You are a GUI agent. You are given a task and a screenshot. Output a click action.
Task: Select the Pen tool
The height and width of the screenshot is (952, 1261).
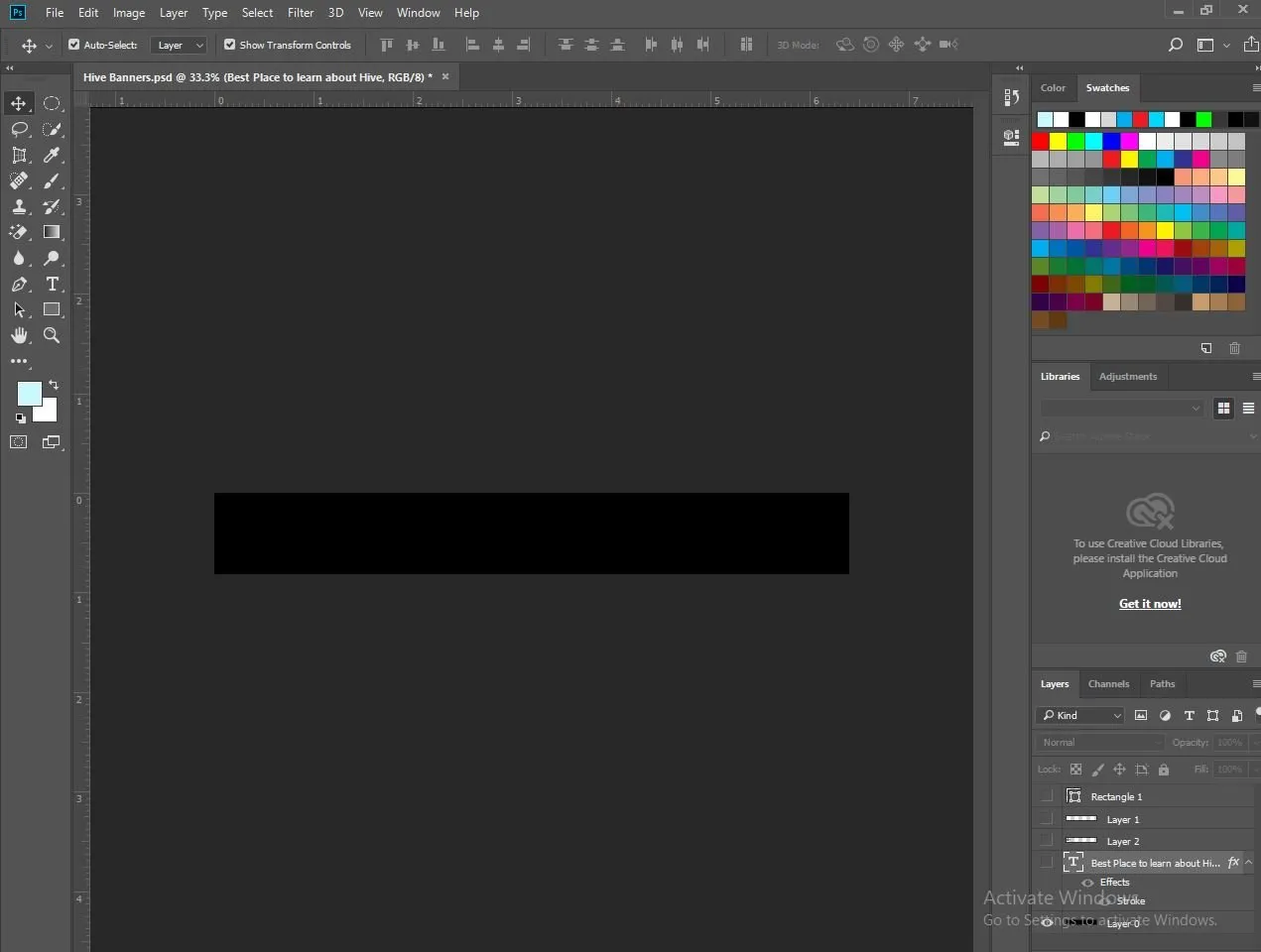coord(19,285)
